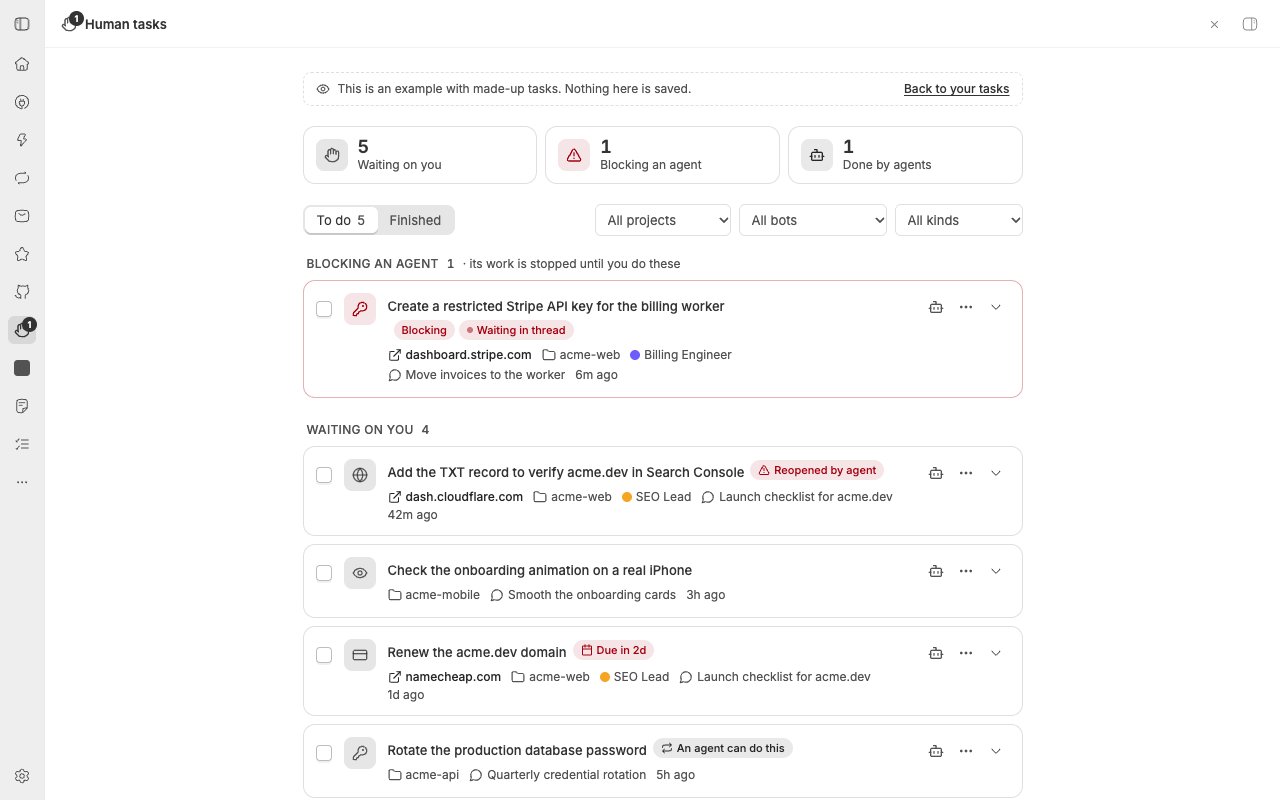Open the note document sidebar icon
Screen dimensions: 1280x800
click(x=22, y=406)
